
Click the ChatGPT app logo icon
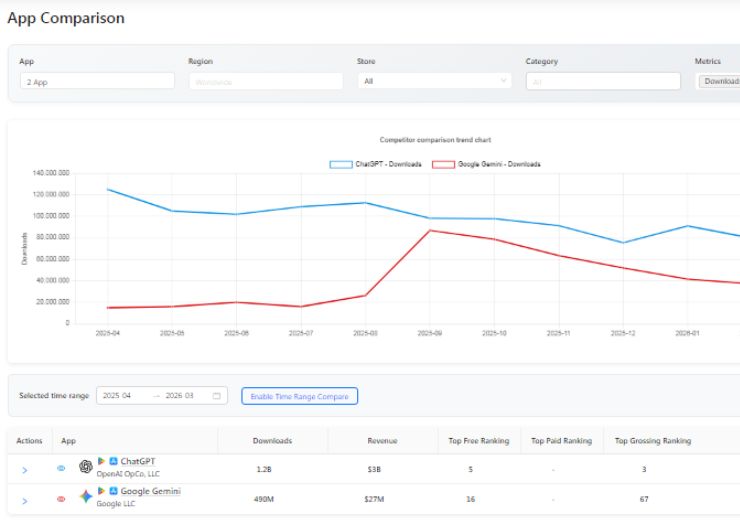click(x=85, y=467)
